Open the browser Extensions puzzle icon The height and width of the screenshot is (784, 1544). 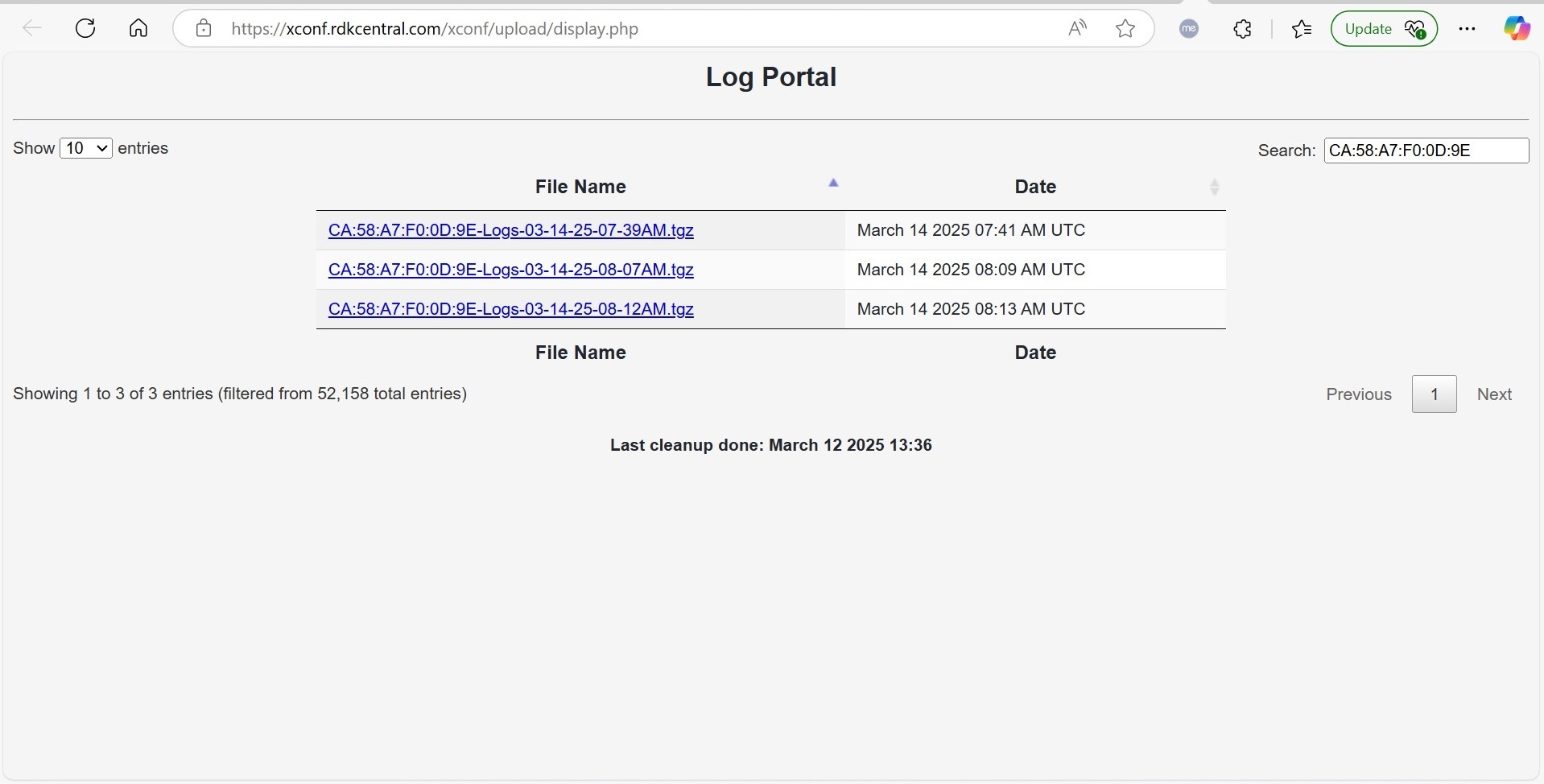[1243, 29]
